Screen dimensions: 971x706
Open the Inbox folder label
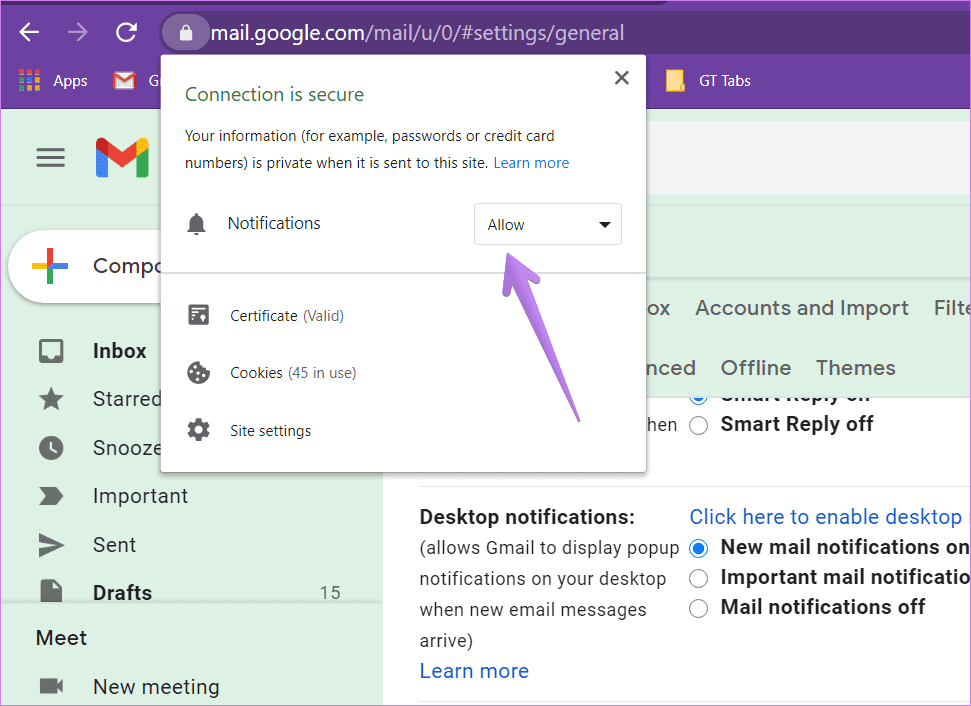coord(120,351)
